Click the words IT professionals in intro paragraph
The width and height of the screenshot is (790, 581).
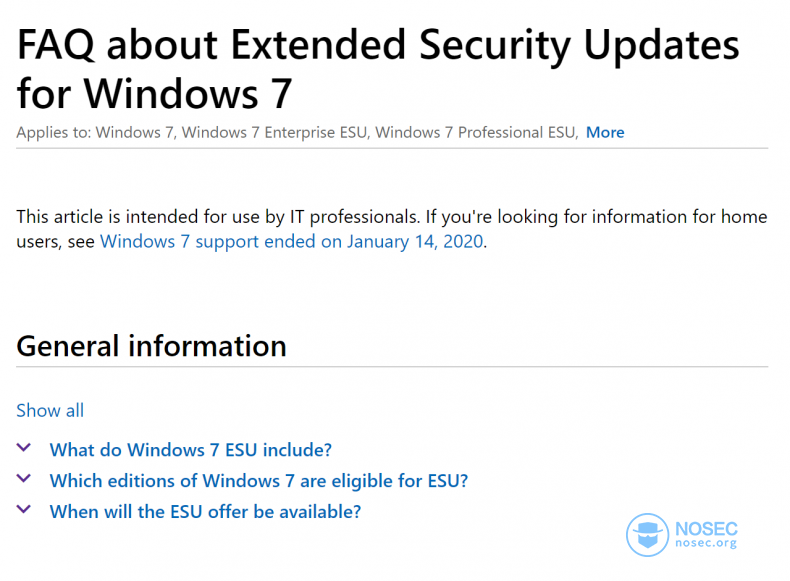pyautogui.click(x=354, y=217)
